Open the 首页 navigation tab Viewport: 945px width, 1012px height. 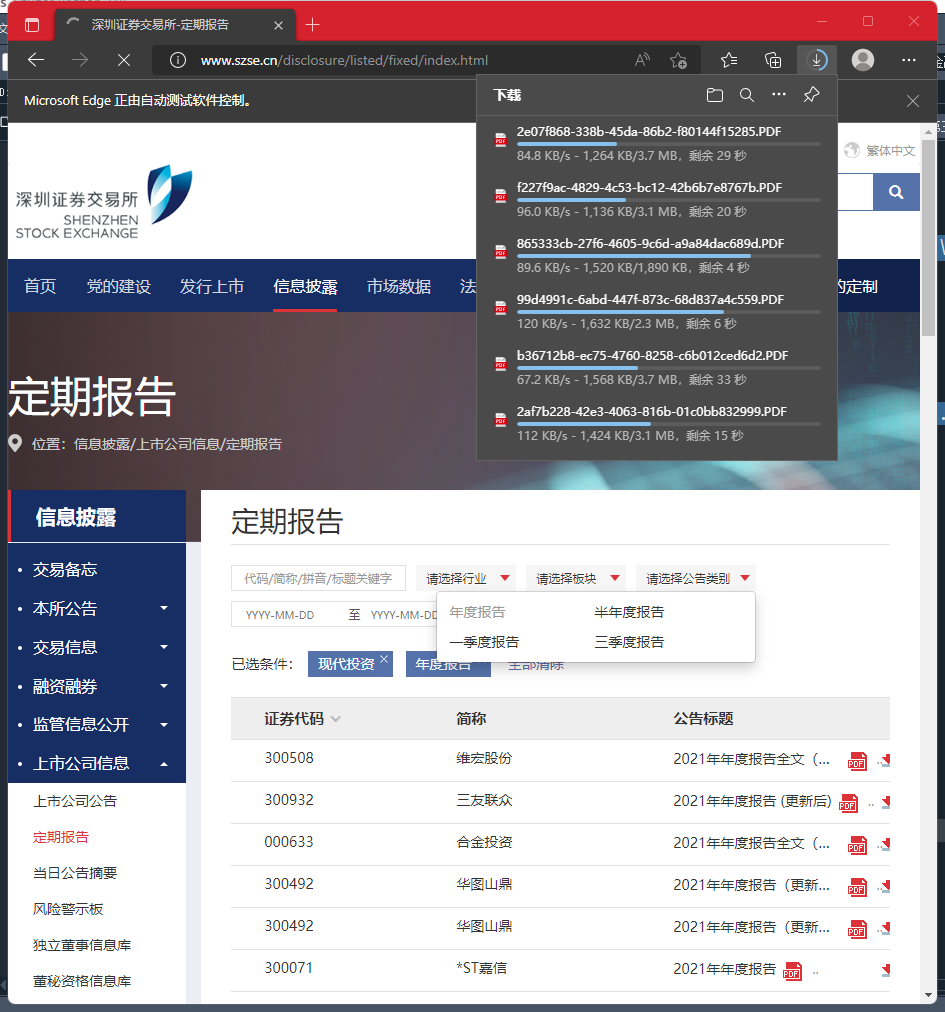pyautogui.click(x=40, y=286)
